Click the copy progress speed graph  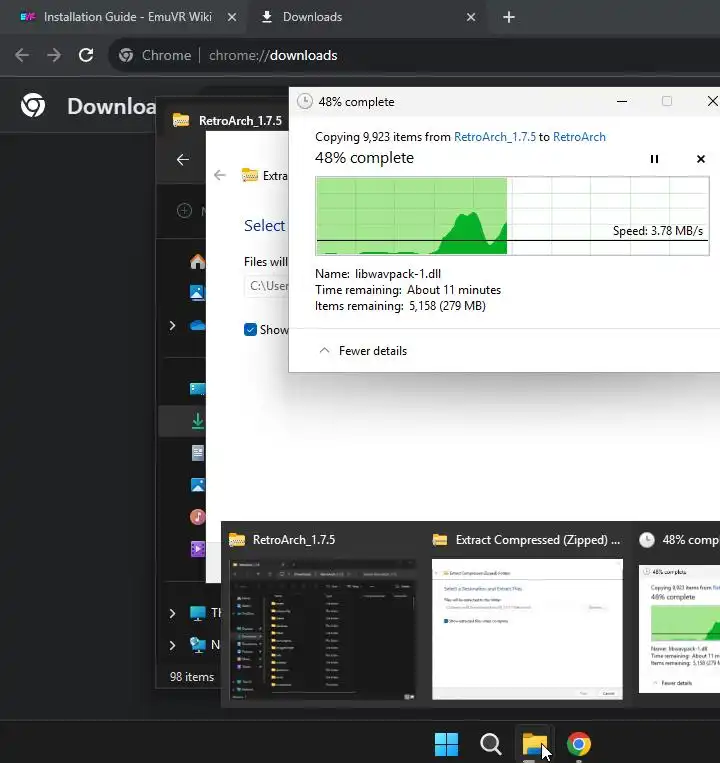tap(512, 216)
